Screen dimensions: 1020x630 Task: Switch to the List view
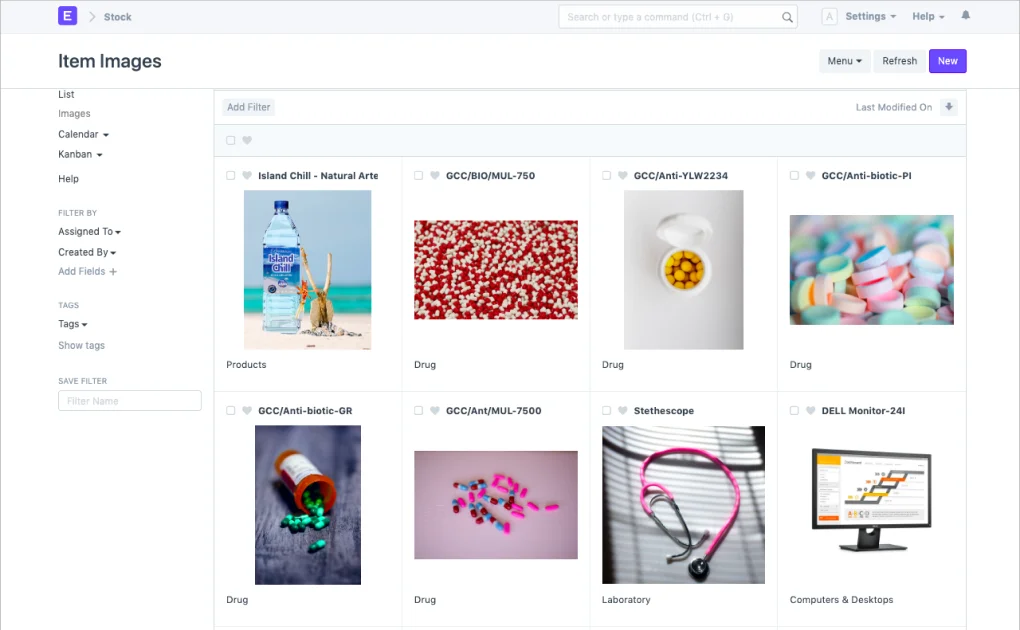point(66,94)
